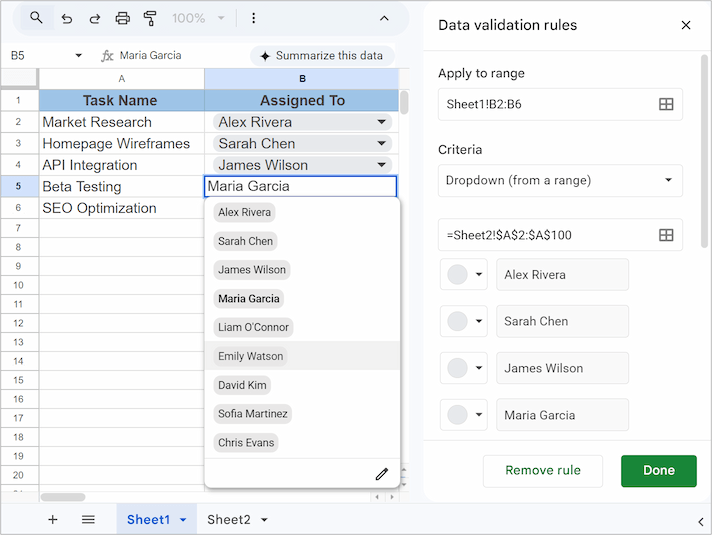Click the horizontal scrollbar thumb under the sheet
This screenshot has height=535, width=712.
(x=63, y=497)
